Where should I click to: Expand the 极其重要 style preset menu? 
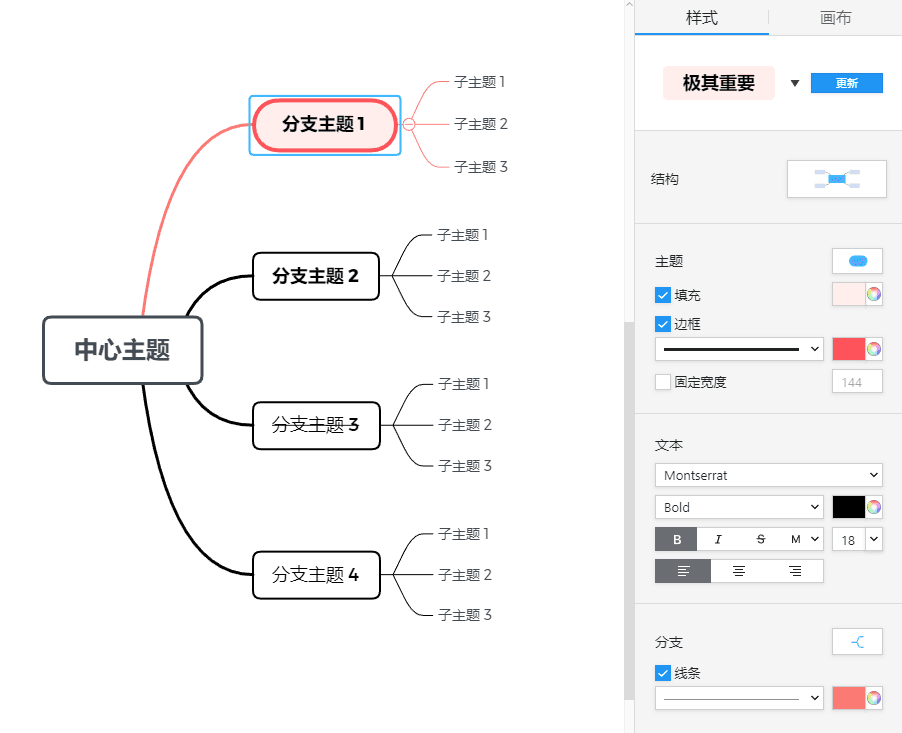click(795, 83)
